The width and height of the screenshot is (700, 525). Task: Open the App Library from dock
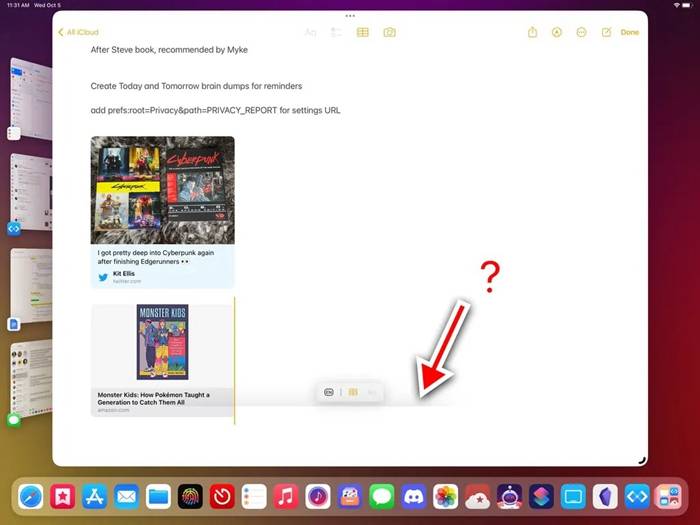[x=668, y=496]
